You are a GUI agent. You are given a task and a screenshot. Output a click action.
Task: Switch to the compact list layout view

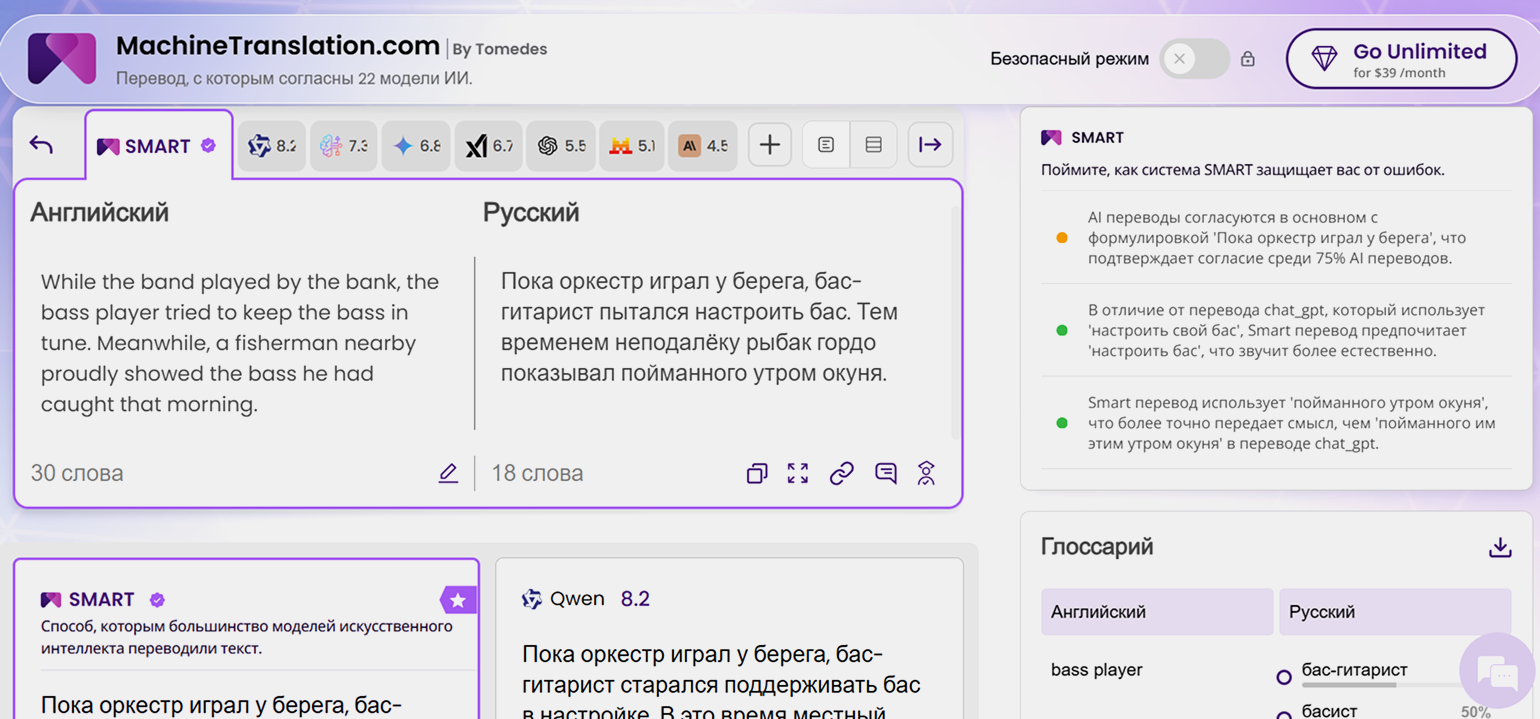pyautogui.click(x=873, y=145)
